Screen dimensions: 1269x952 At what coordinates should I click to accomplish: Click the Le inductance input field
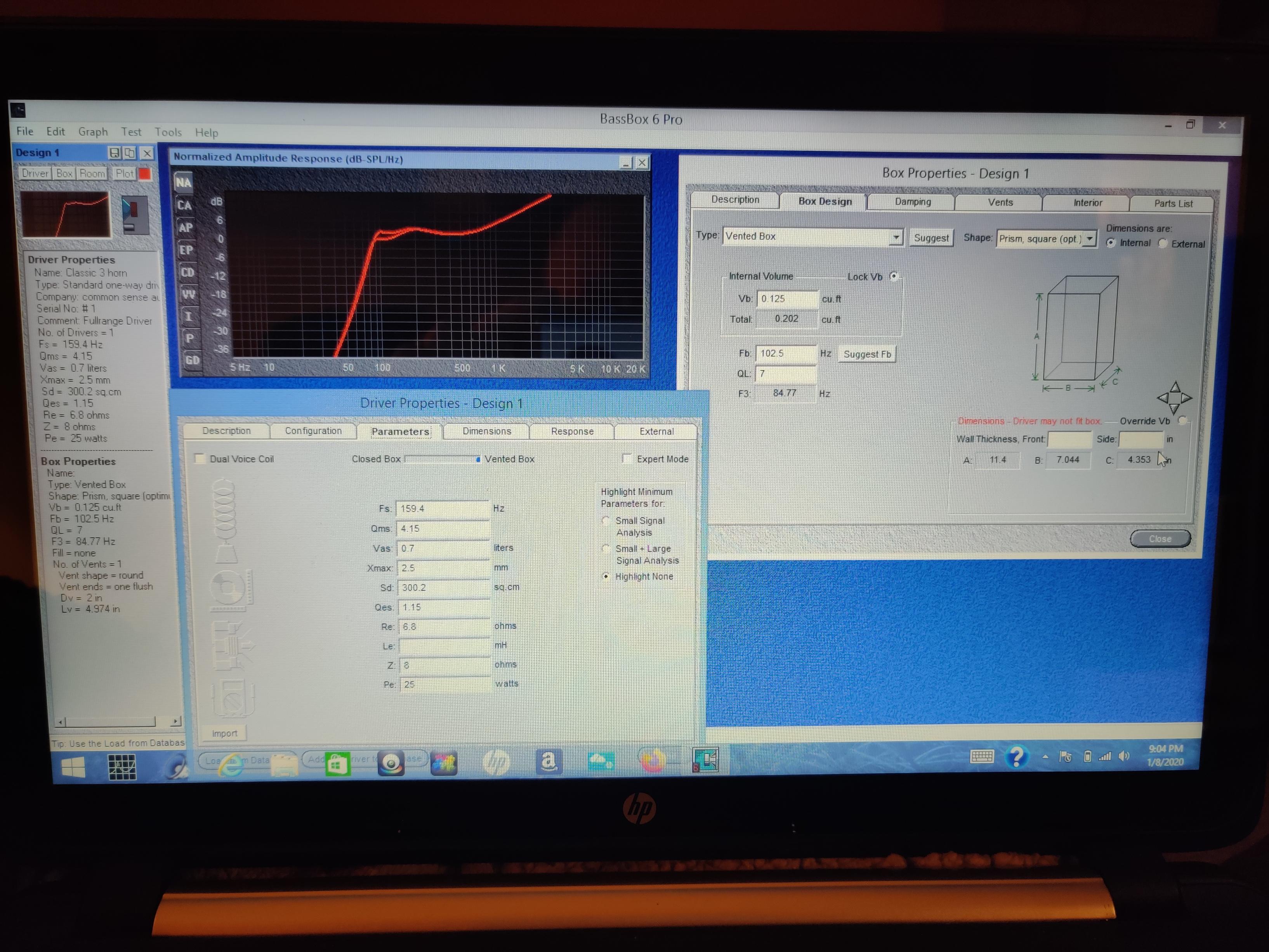444,646
